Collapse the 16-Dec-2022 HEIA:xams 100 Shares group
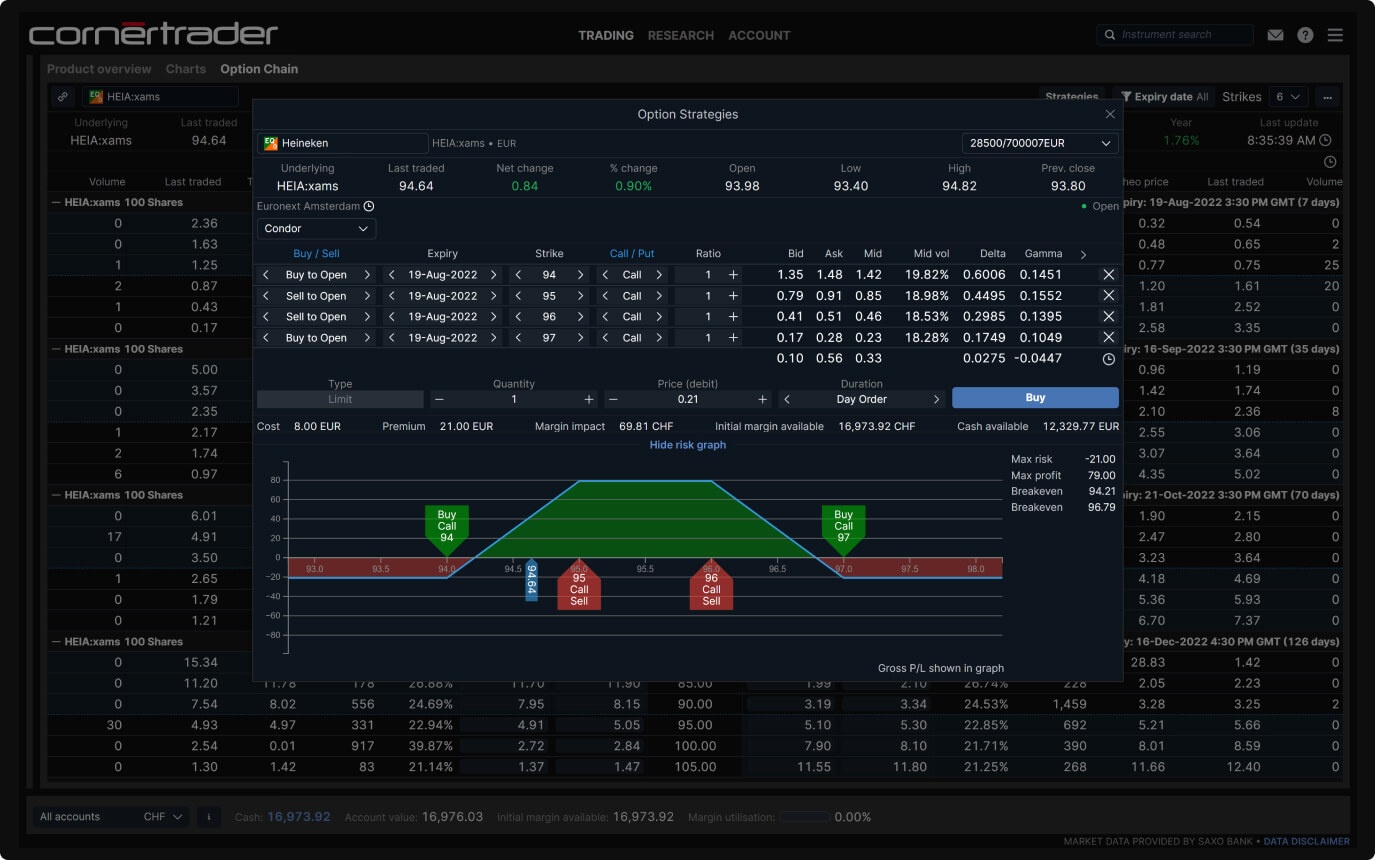This screenshot has height=860, width=1375. (x=55, y=641)
